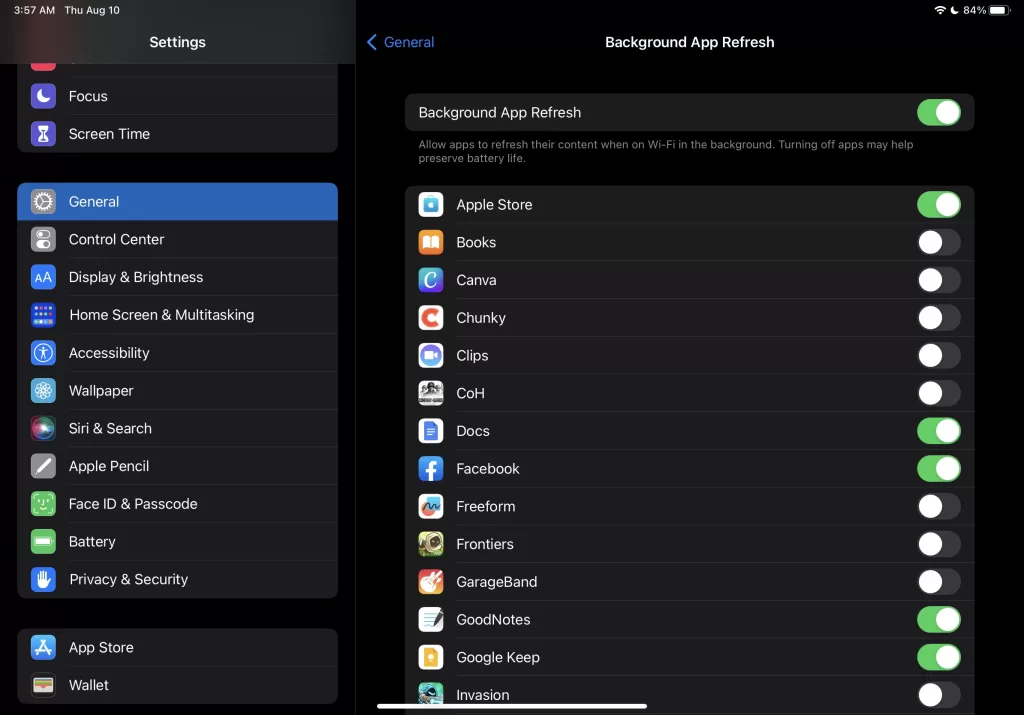Screen dimensions: 1024x715
Task: Select Siri & Search in sidebar
Action: pos(178,428)
